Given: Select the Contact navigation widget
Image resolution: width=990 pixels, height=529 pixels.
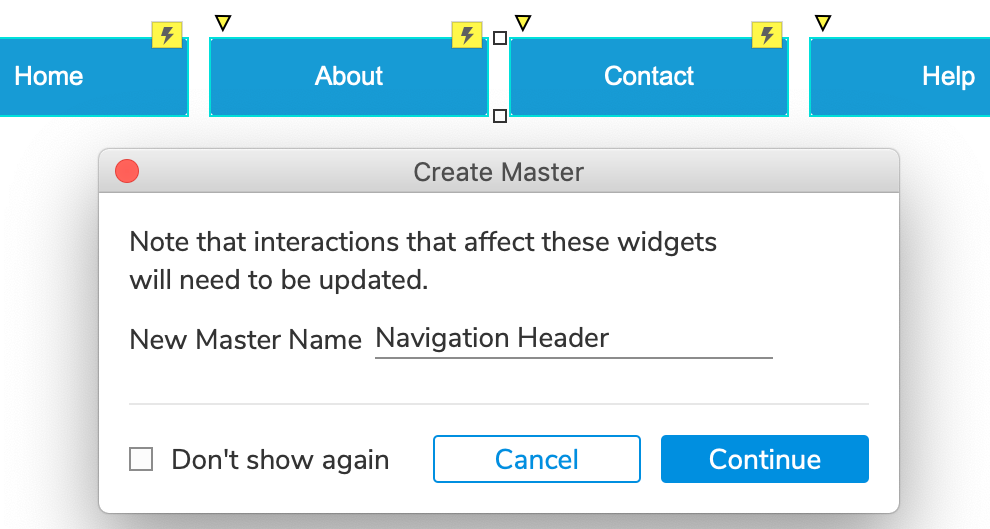Looking at the screenshot, I should click(648, 77).
